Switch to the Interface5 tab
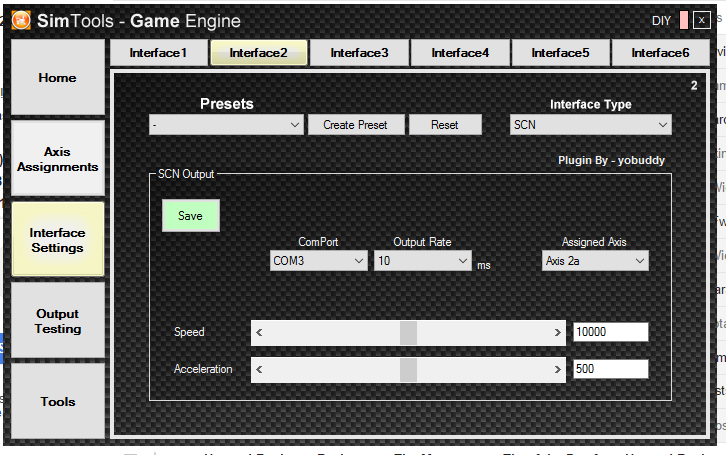Image resolution: width=726 pixels, height=455 pixels. pos(560,53)
